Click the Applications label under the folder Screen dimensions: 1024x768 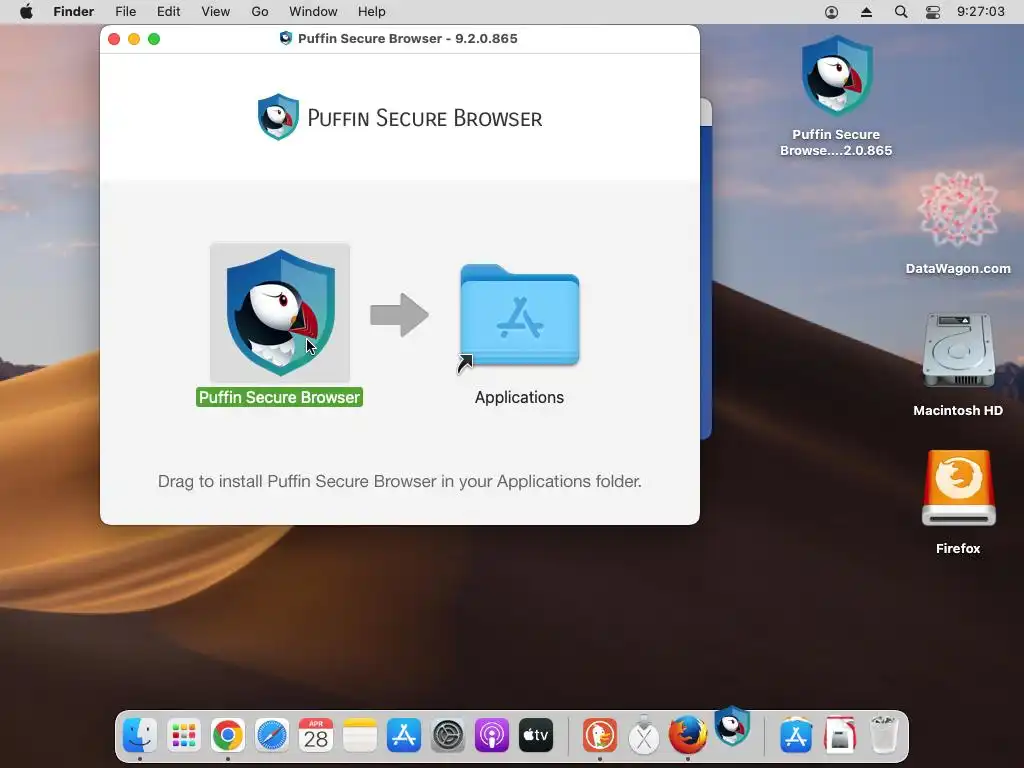[519, 397]
